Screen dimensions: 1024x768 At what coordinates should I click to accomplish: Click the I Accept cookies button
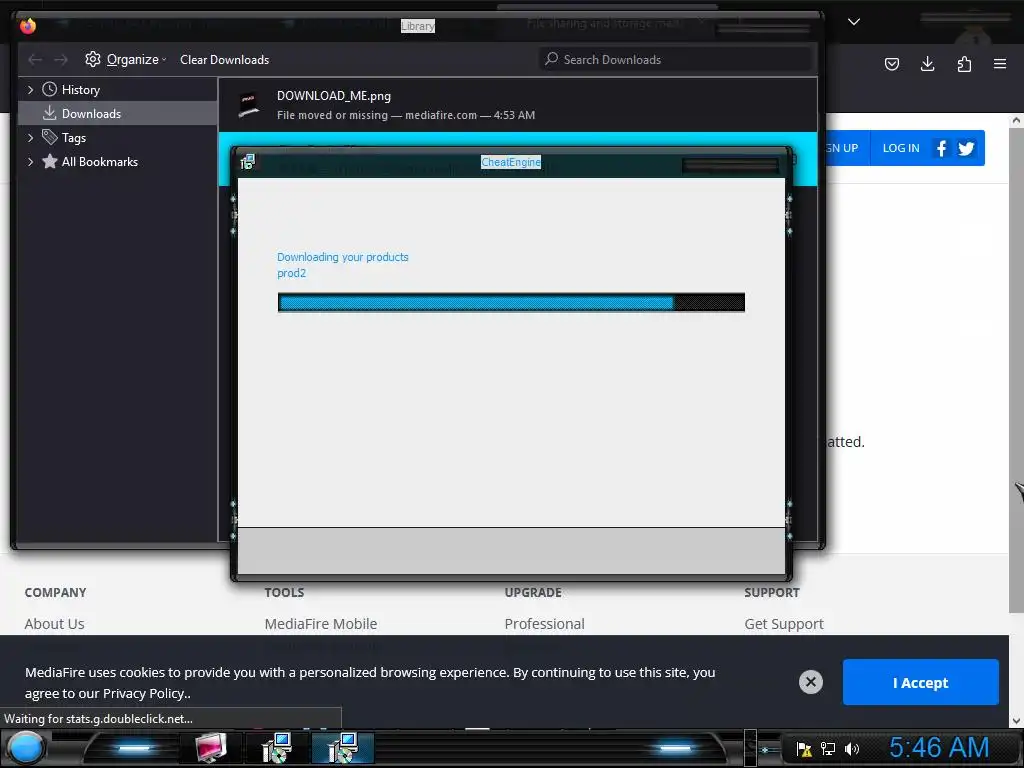coord(920,682)
